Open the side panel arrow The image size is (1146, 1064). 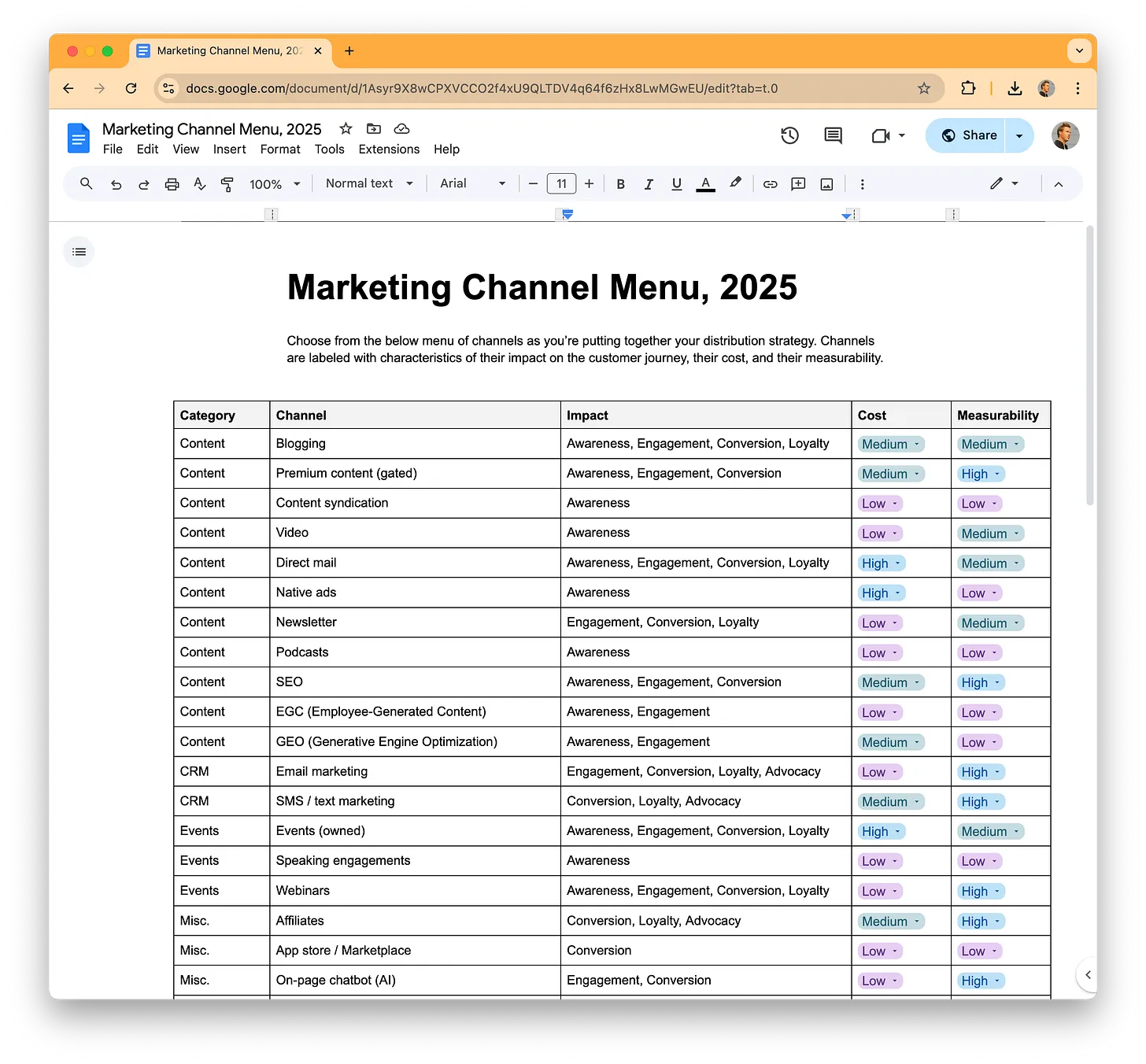pyautogui.click(x=1087, y=975)
